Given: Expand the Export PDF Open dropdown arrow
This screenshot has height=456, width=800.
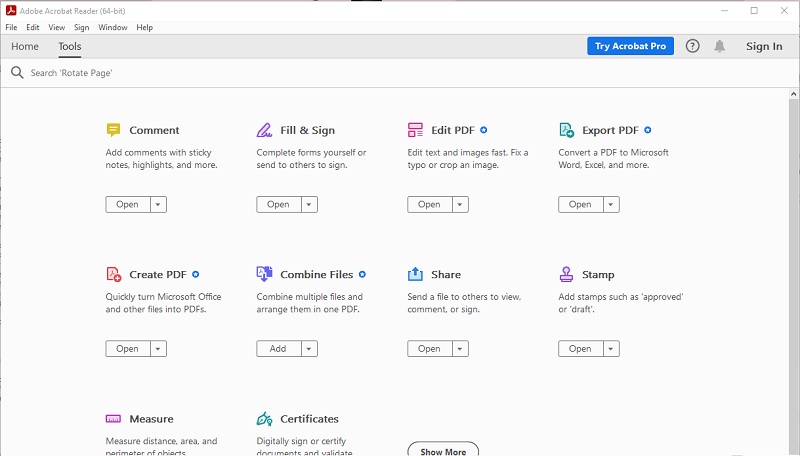Looking at the screenshot, I should (x=611, y=205).
